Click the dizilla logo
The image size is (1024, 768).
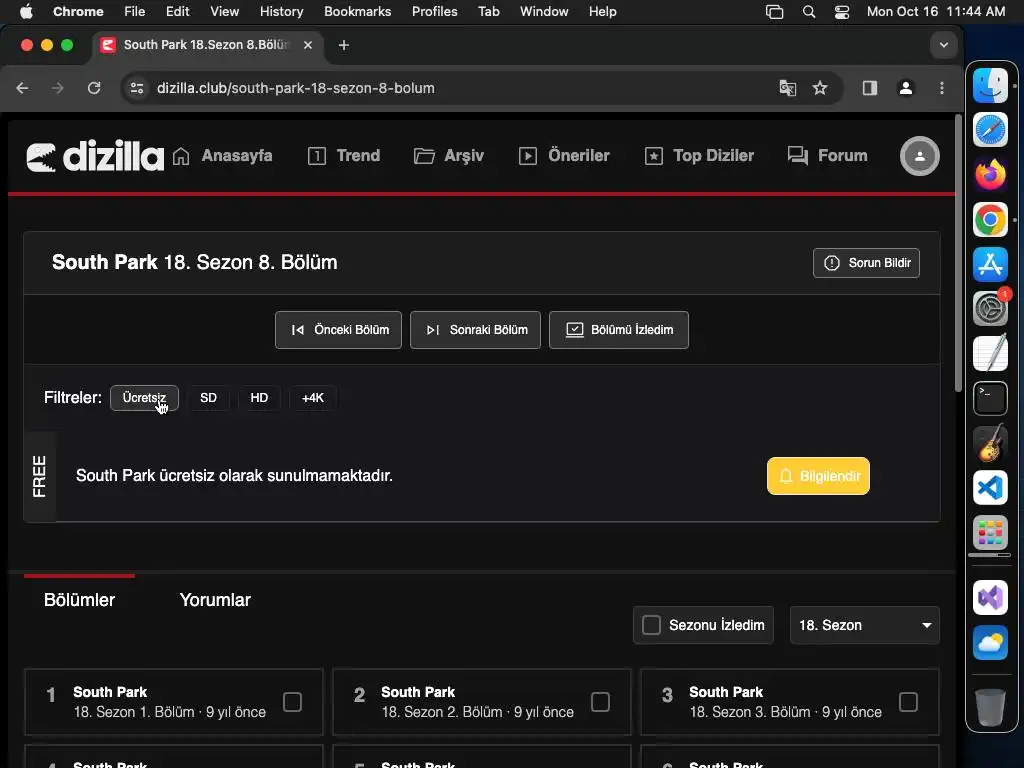95,157
